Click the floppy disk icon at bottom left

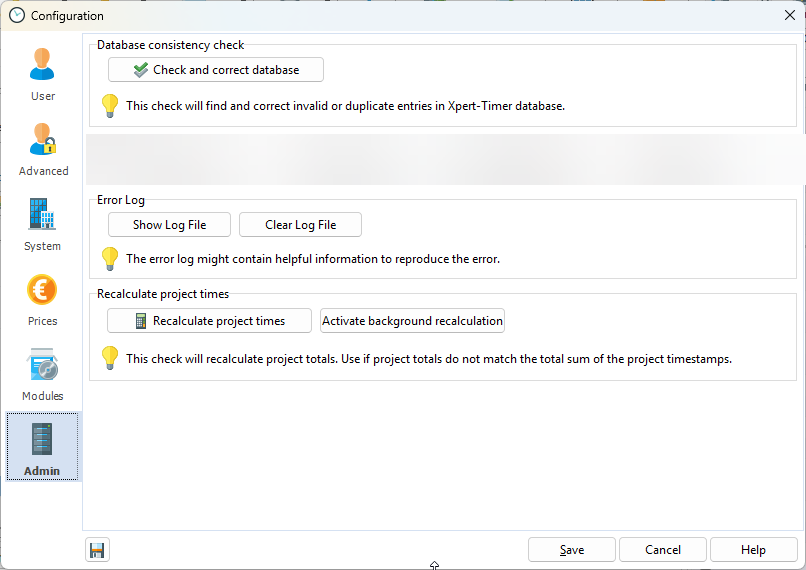coord(97,550)
